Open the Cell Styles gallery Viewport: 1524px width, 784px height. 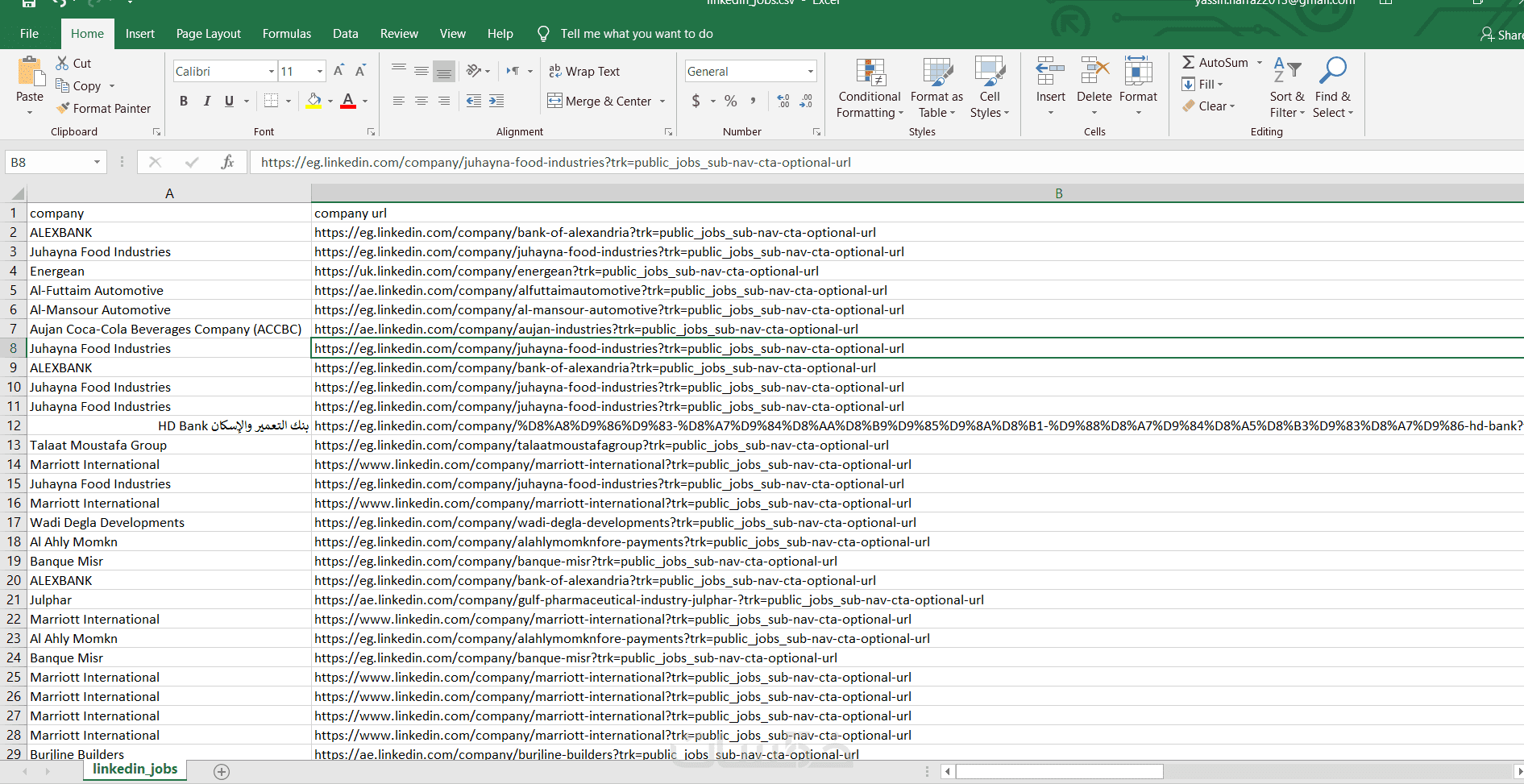[990, 89]
